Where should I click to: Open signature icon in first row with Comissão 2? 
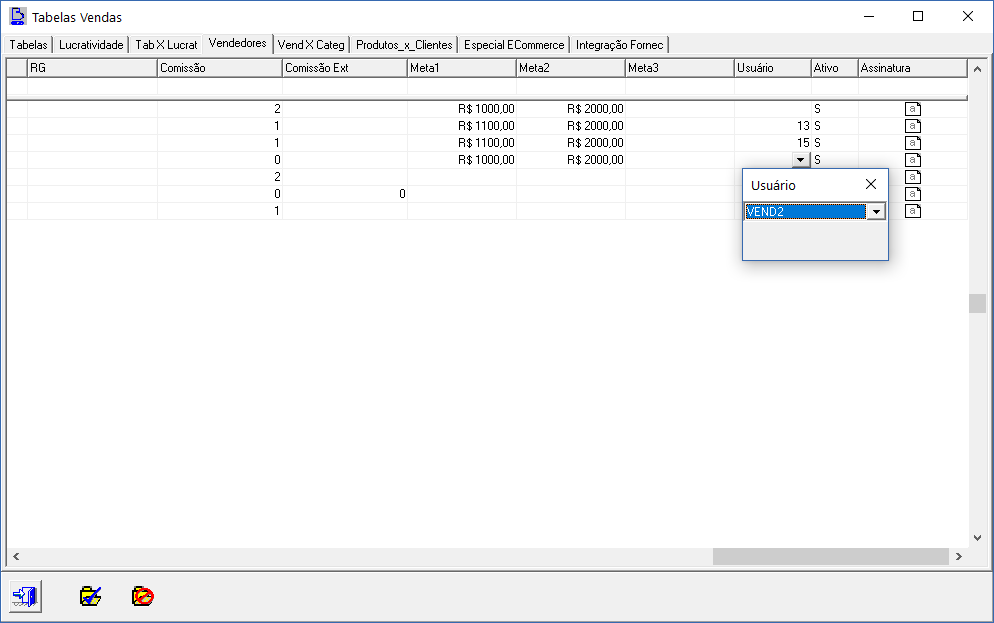coord(912,109)
